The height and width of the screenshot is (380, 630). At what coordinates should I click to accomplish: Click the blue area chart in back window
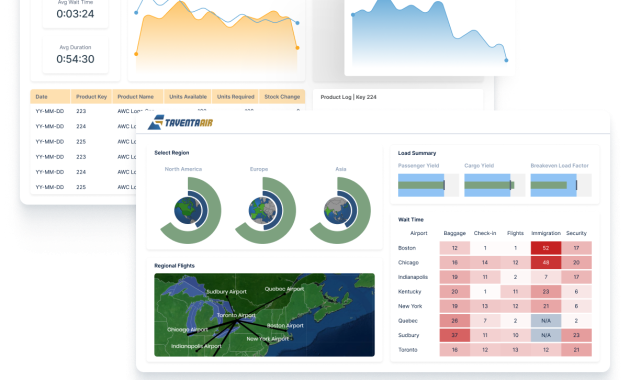pyautogui.click(x=429, y=34)
